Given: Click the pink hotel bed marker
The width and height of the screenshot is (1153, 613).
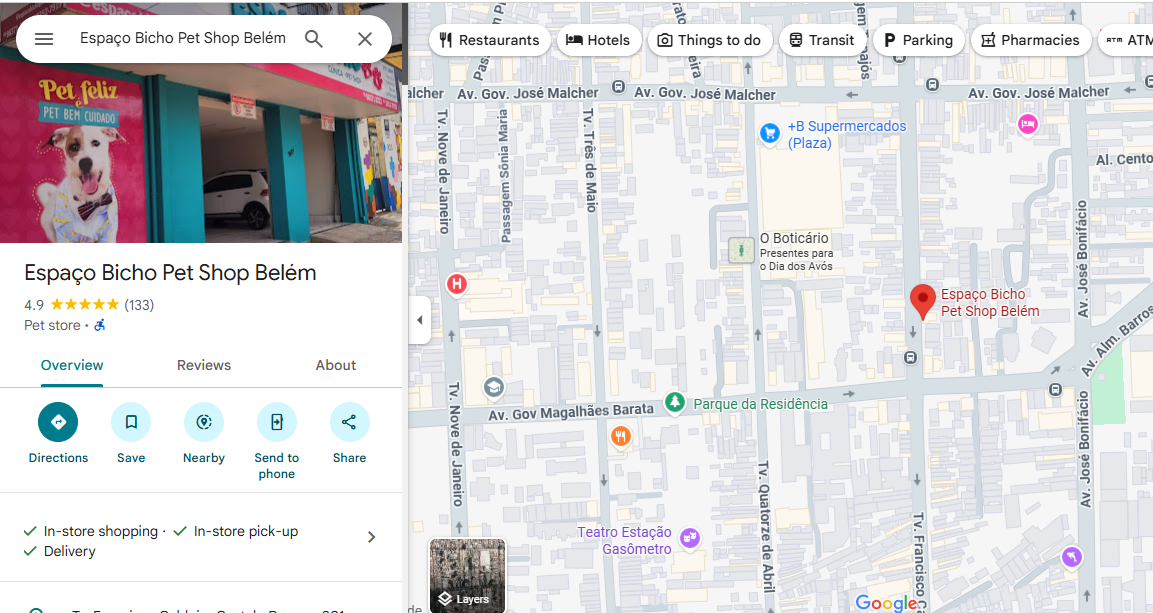Looking at the screenshot, I should pos(1027,124).
